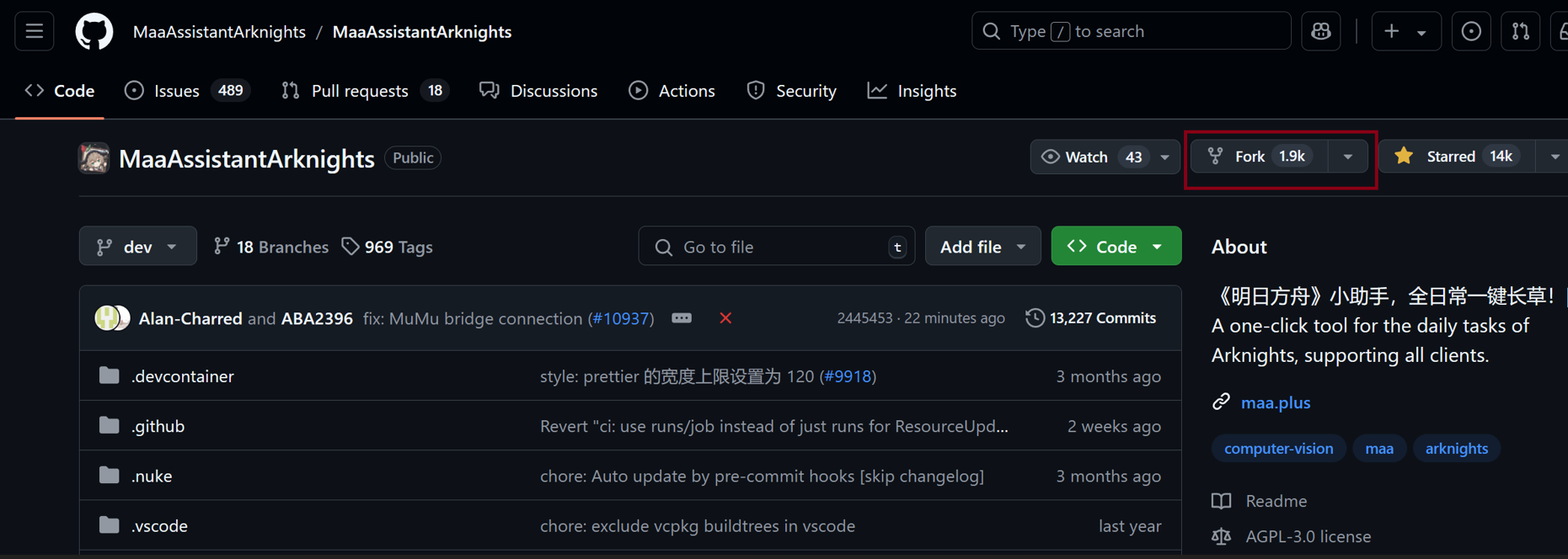Expand the Watch dropdown arrow
This screenshot has width=1568, height=559.
pos(1165,157)
